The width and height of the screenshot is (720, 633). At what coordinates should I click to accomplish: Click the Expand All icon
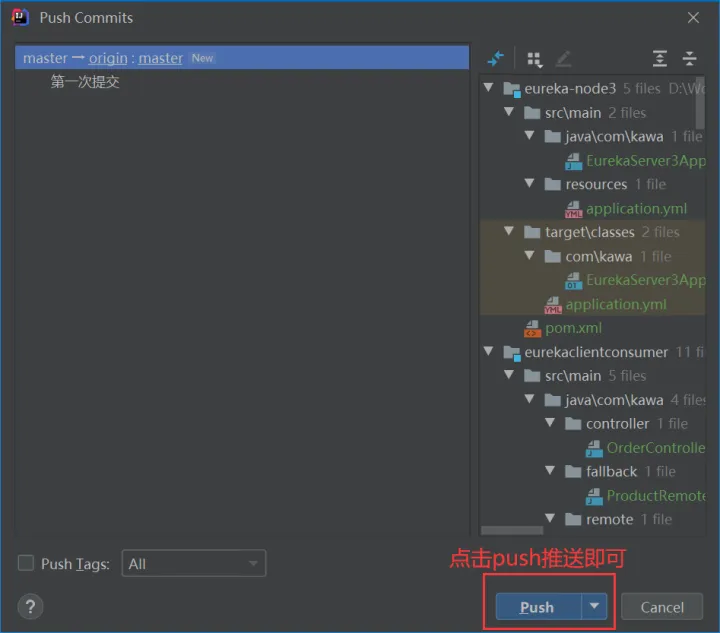coord(660,58)
